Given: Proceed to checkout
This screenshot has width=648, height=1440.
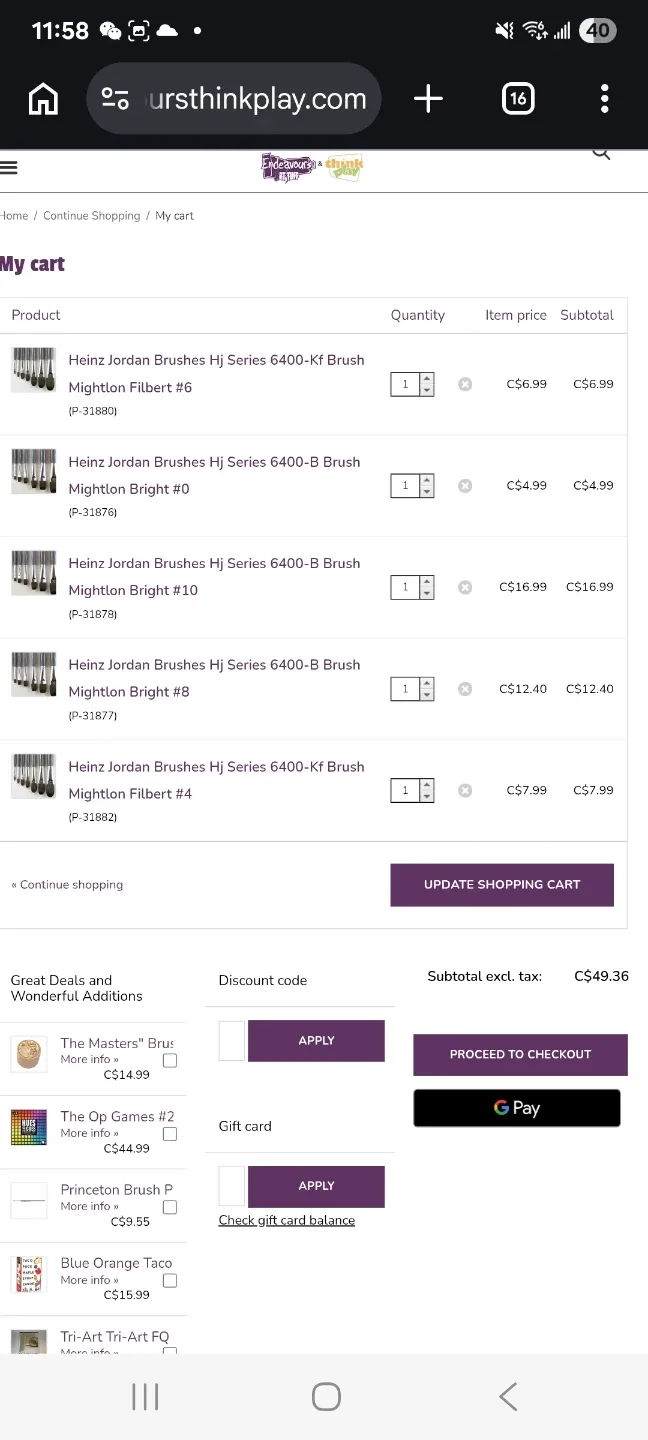Looking at the screenshot, I should click(x=520, y=1054).
